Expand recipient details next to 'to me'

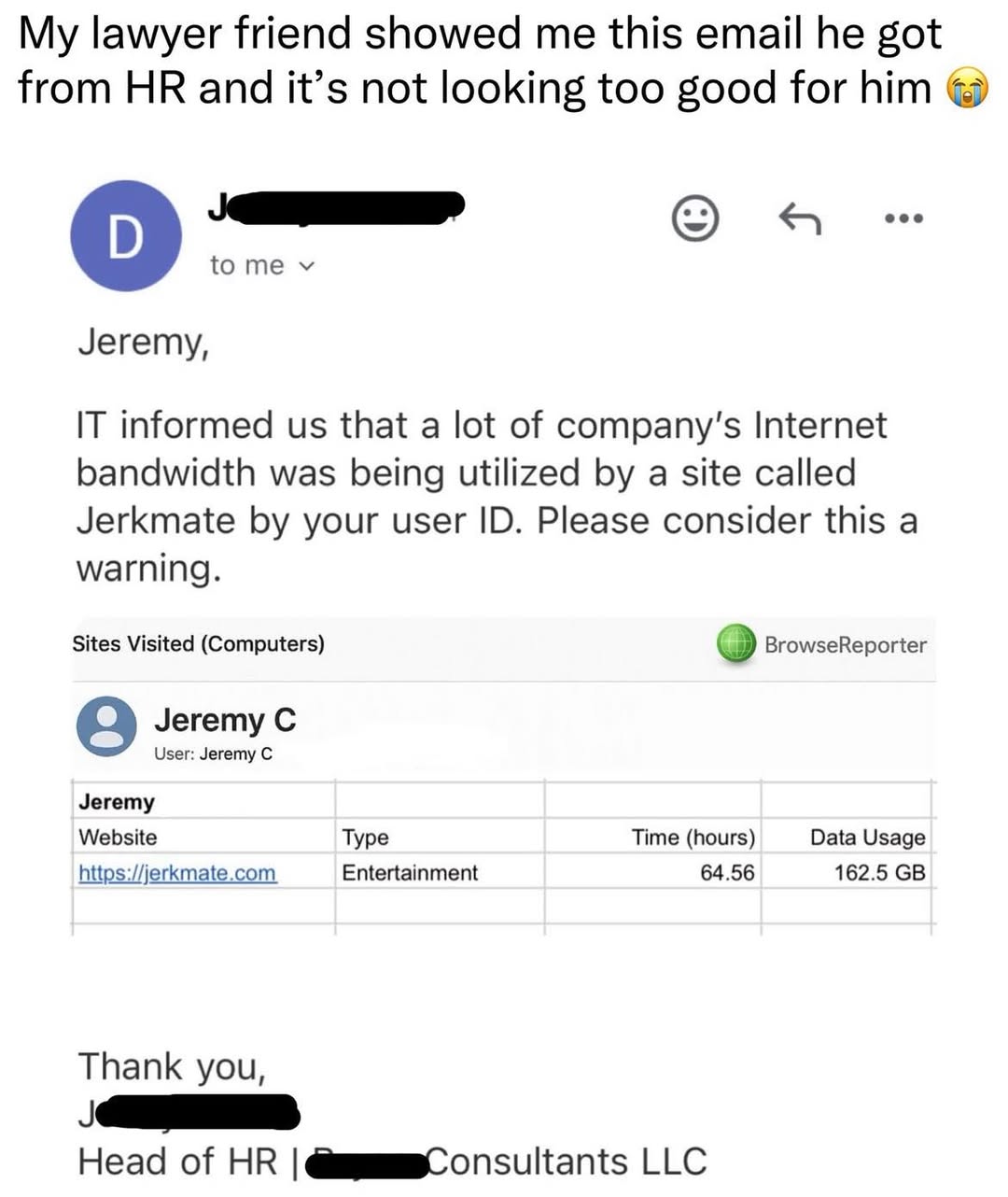click(x=306, y=266)
